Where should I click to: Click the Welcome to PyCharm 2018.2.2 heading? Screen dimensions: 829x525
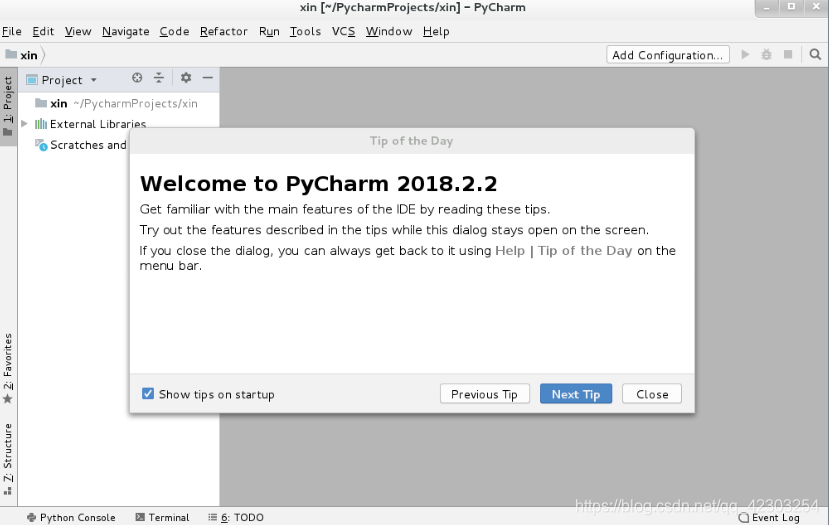coord(318,183)
